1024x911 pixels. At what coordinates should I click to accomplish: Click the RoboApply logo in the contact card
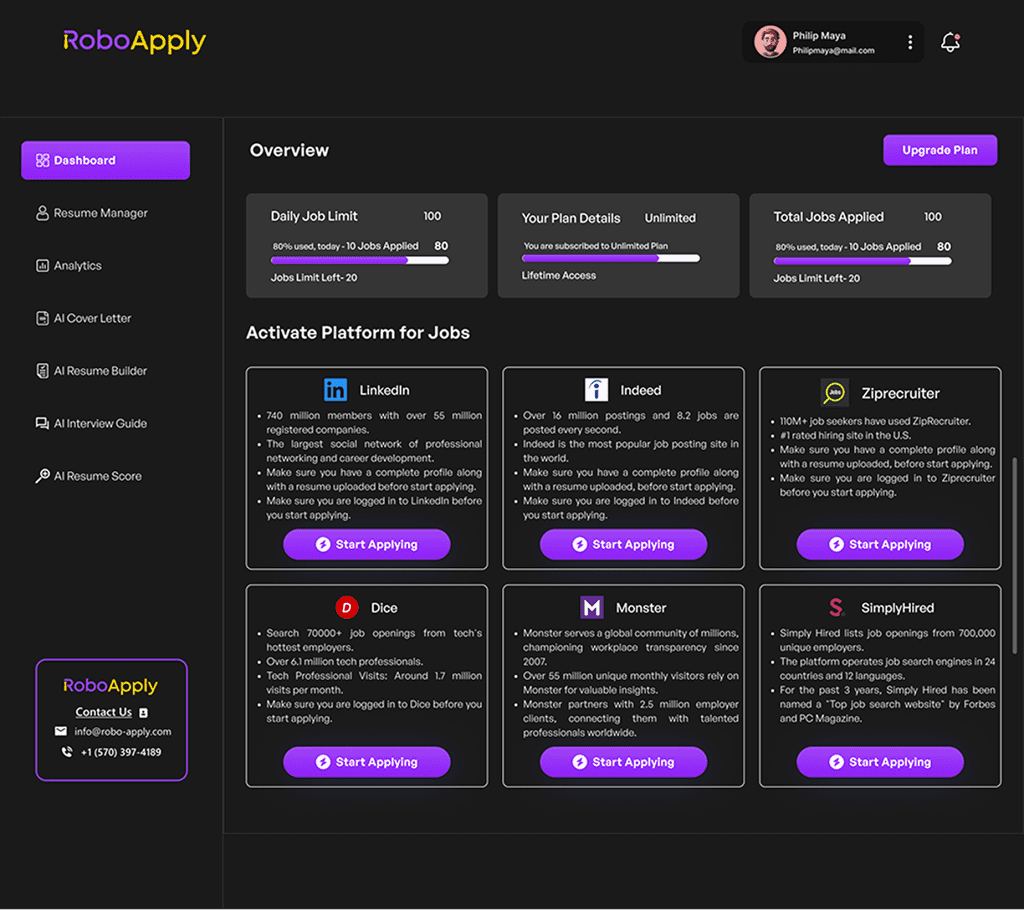click(110, 686)
